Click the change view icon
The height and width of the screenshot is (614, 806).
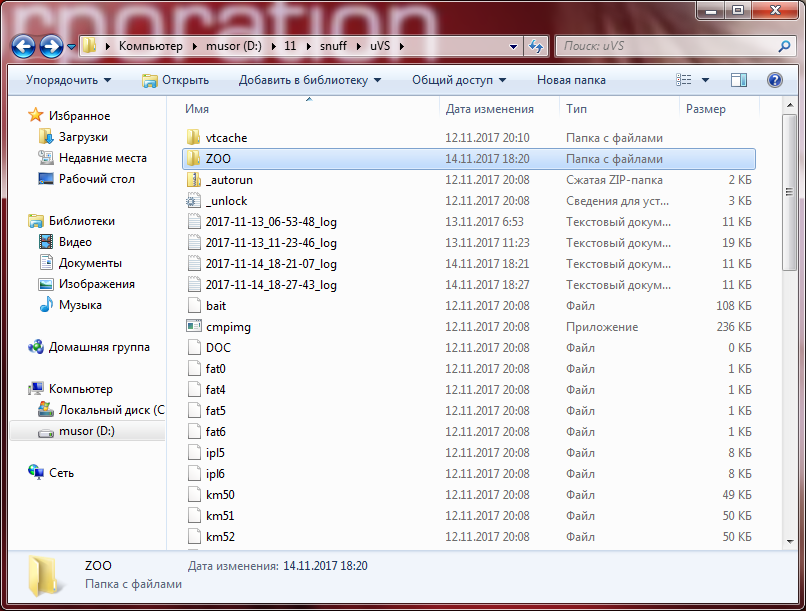[685, 80]
